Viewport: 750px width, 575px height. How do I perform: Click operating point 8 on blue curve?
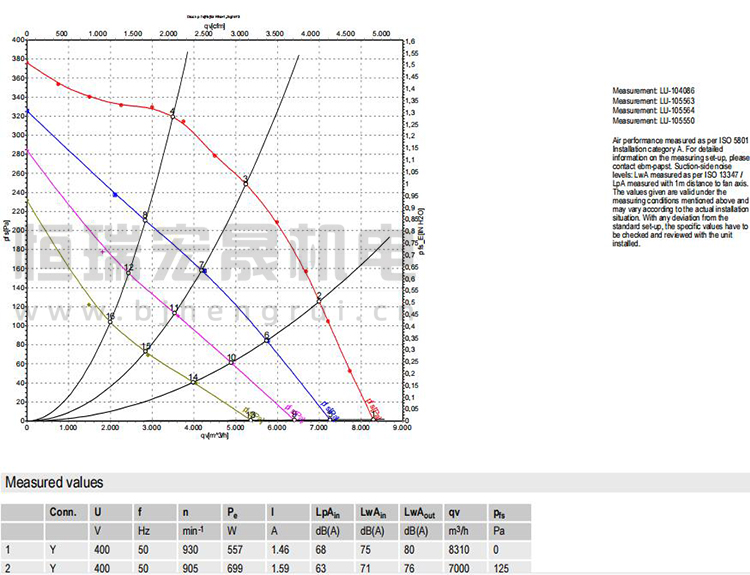(x=146, y=219)
